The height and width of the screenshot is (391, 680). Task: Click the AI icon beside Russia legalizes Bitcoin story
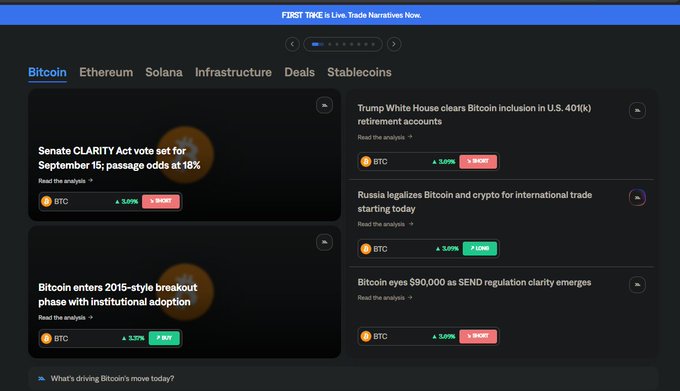pos(637,198)
